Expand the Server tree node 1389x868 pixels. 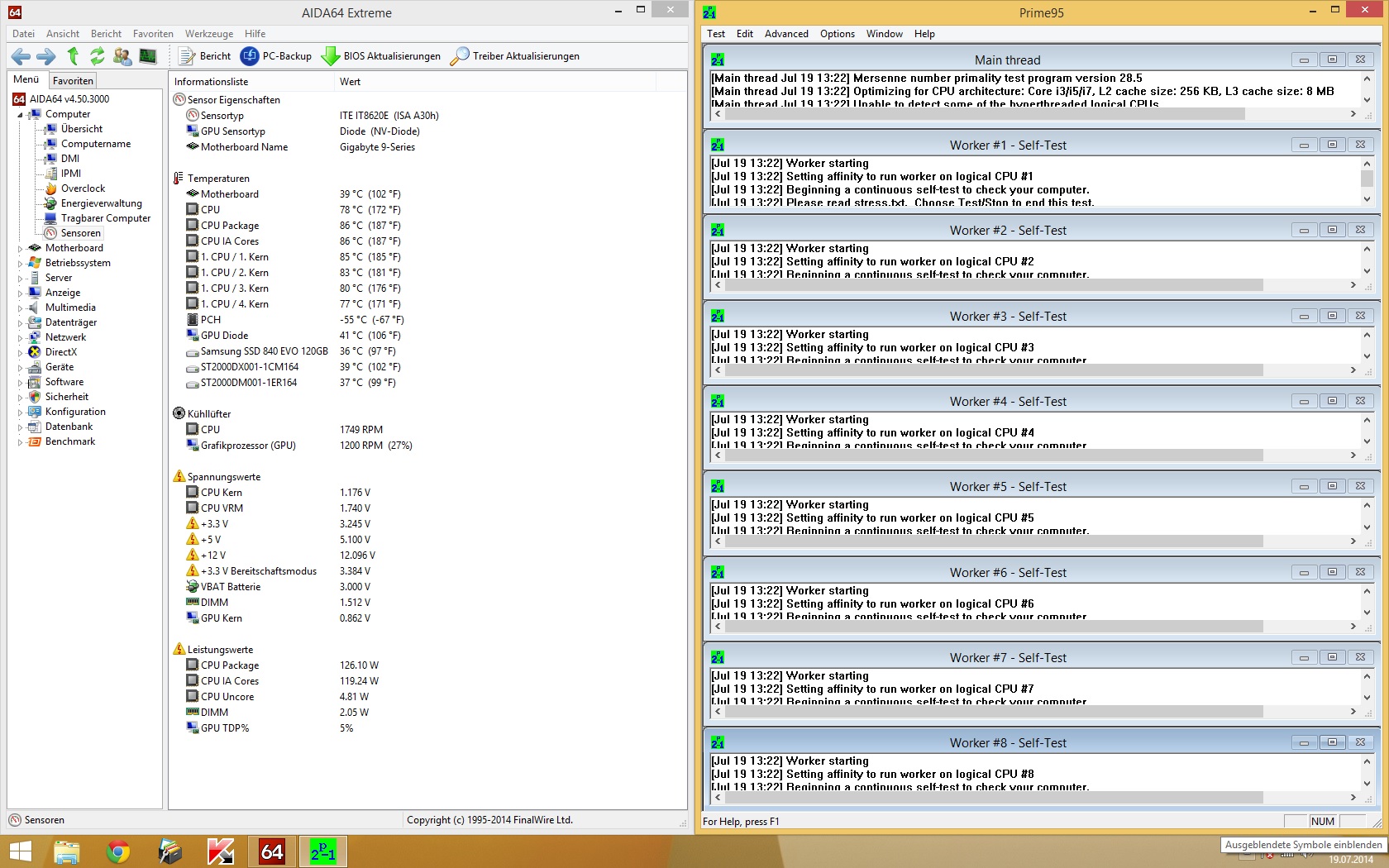[20, 278]
